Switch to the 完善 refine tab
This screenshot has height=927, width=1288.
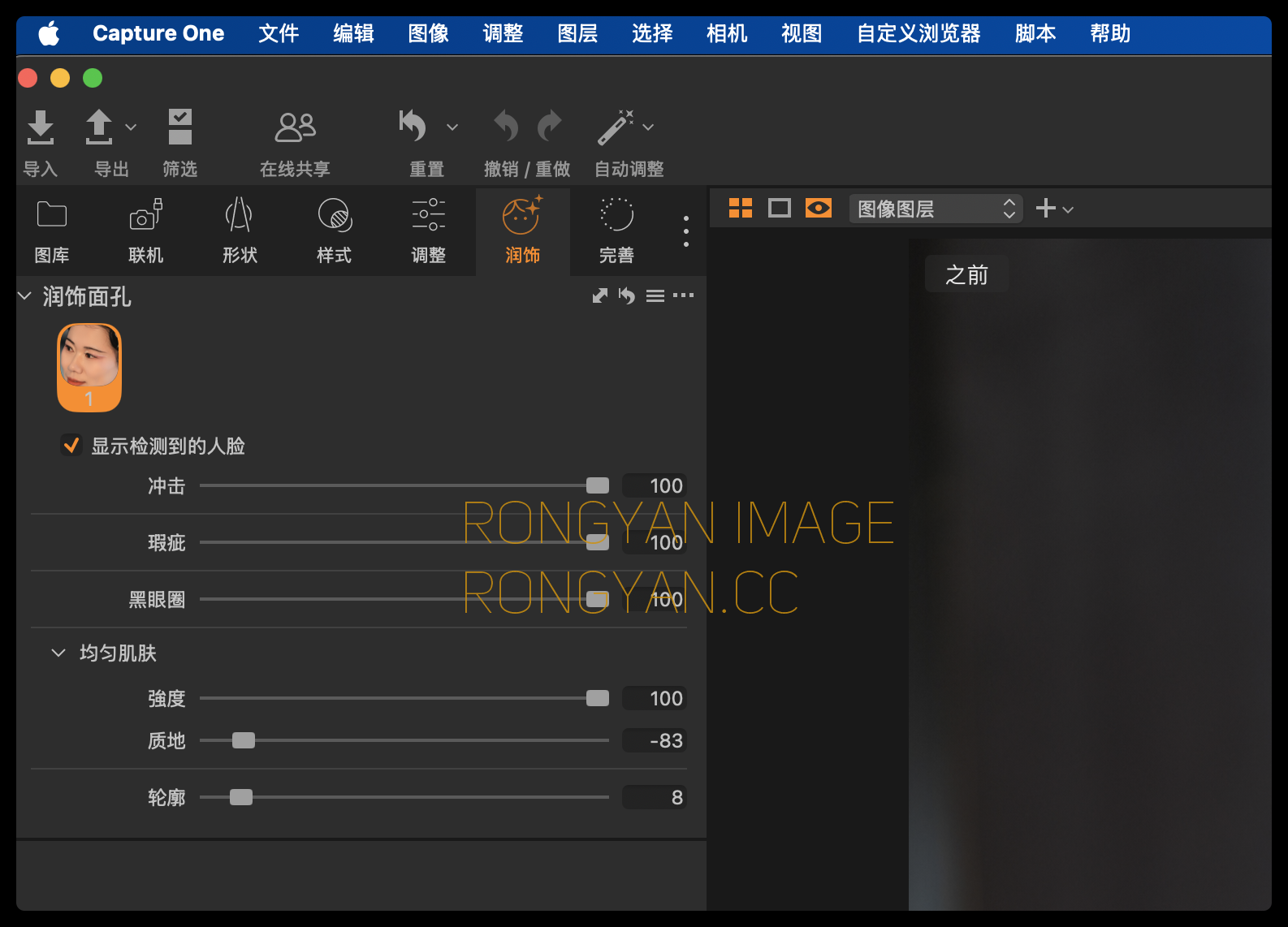[x=616, y=232]
